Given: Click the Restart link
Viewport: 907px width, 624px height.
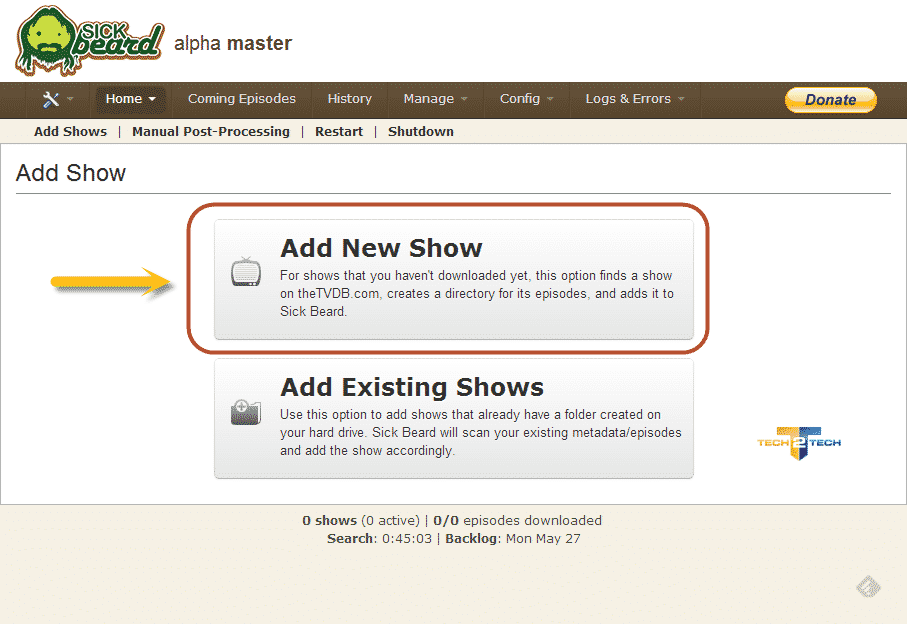Looking at the screenshot, I should (339, 131).
